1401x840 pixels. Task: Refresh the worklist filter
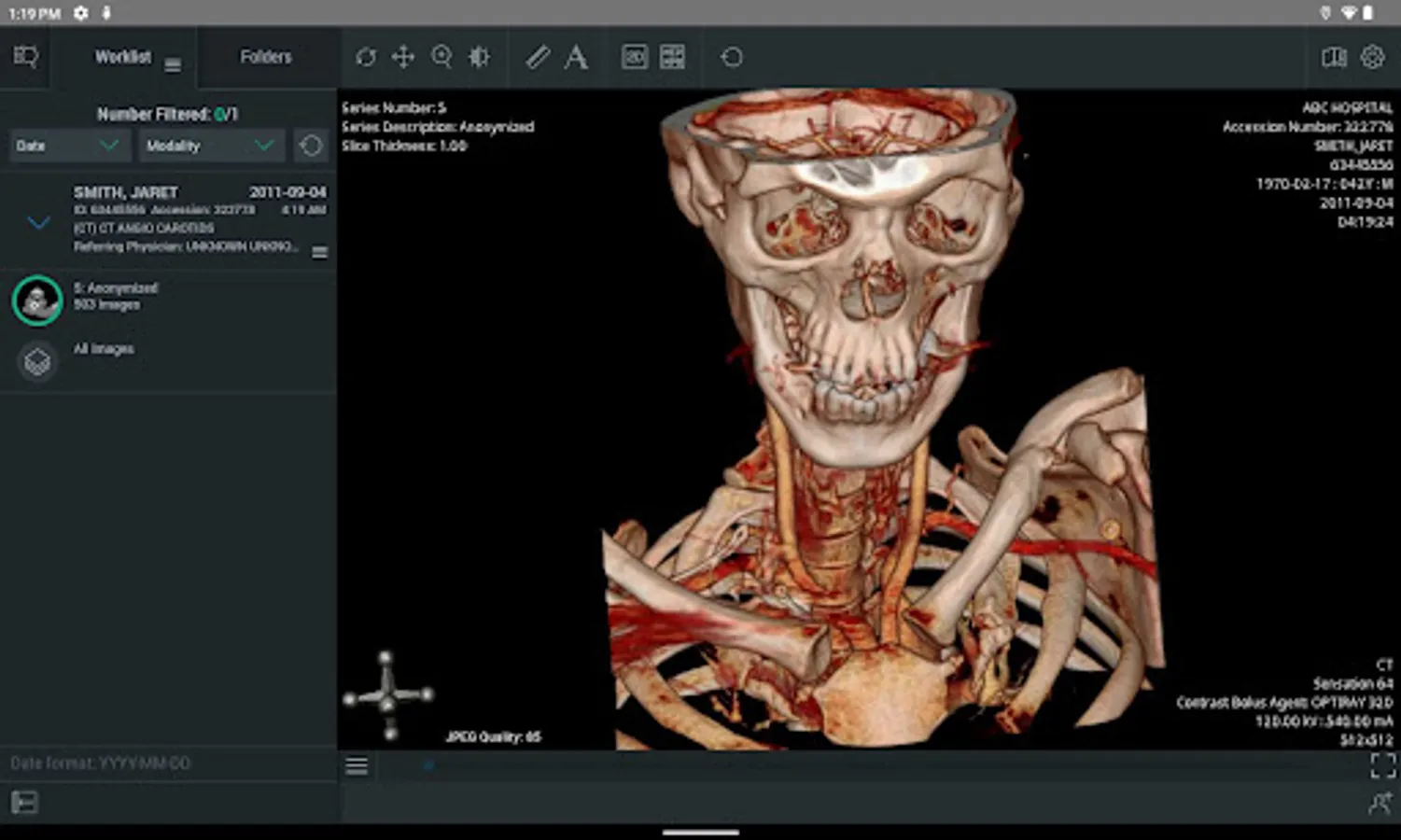(x=311, y=146)
